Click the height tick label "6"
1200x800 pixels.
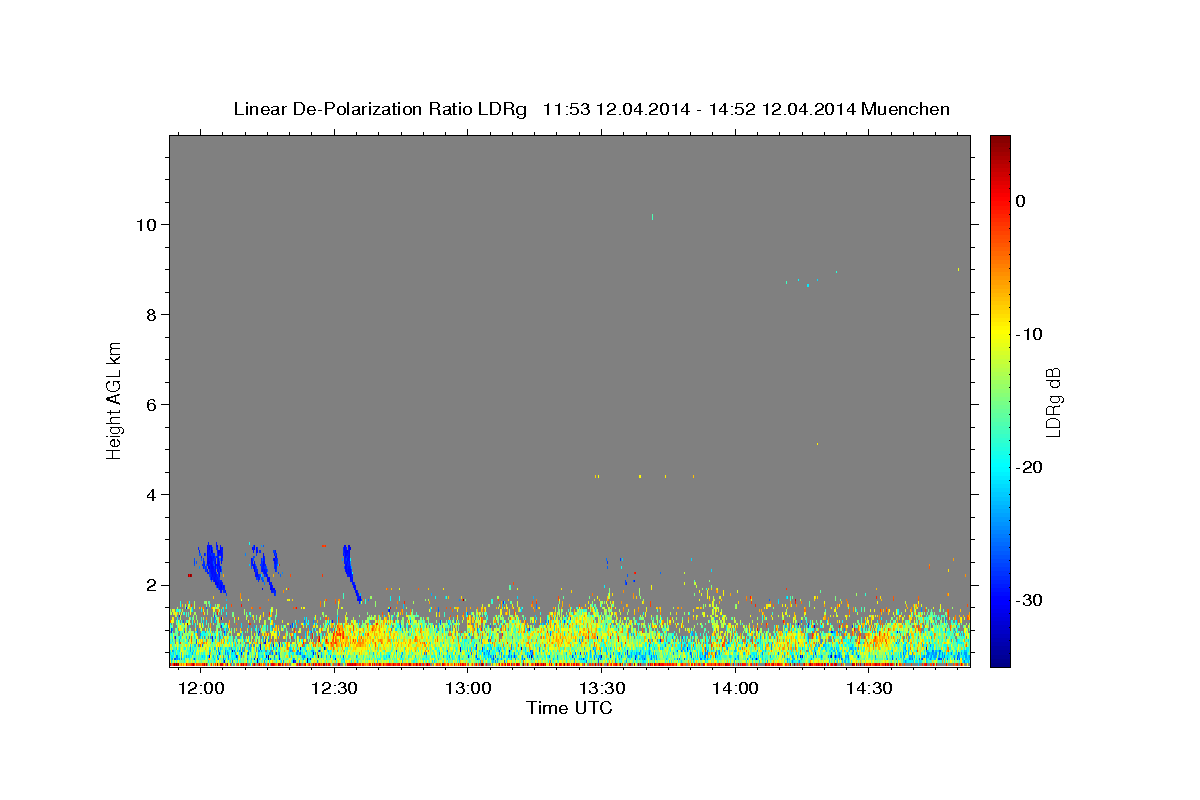tap(151, 404)
